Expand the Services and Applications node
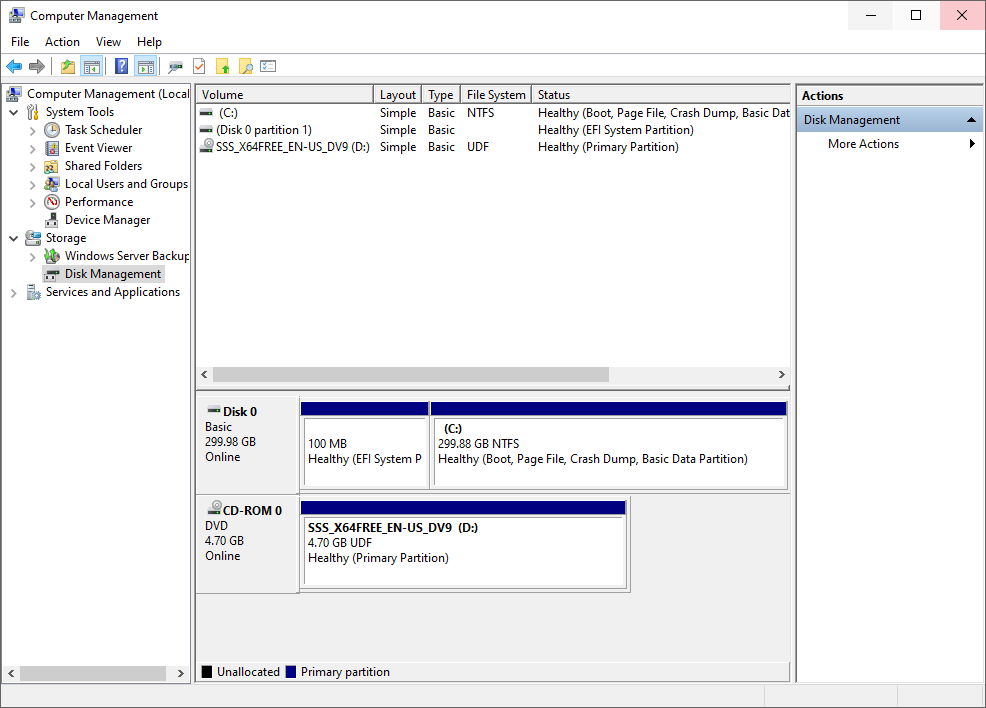The image size is (986, 708). 14,293
